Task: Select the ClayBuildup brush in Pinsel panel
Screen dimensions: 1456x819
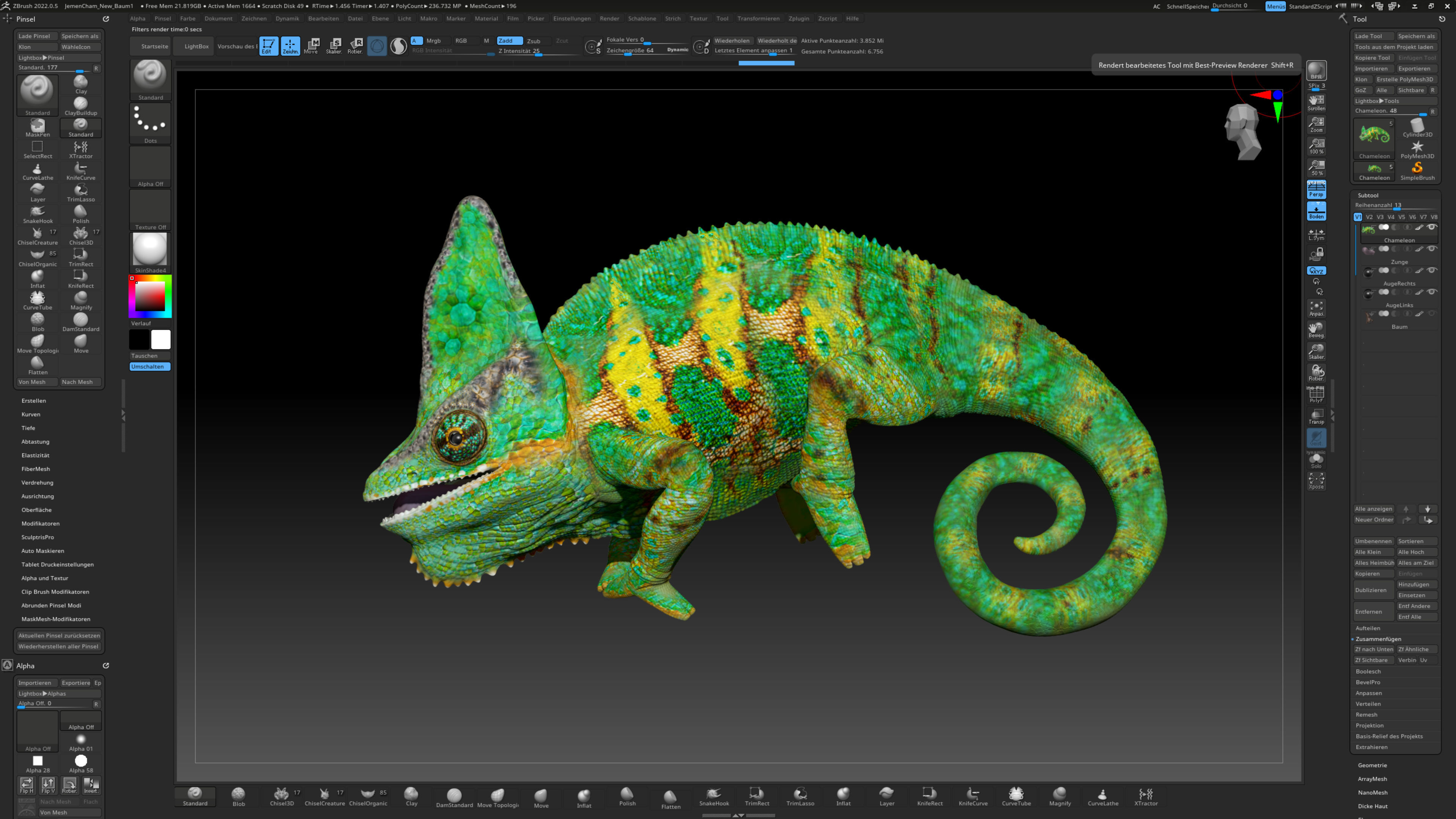Action: tap(81, 106)
